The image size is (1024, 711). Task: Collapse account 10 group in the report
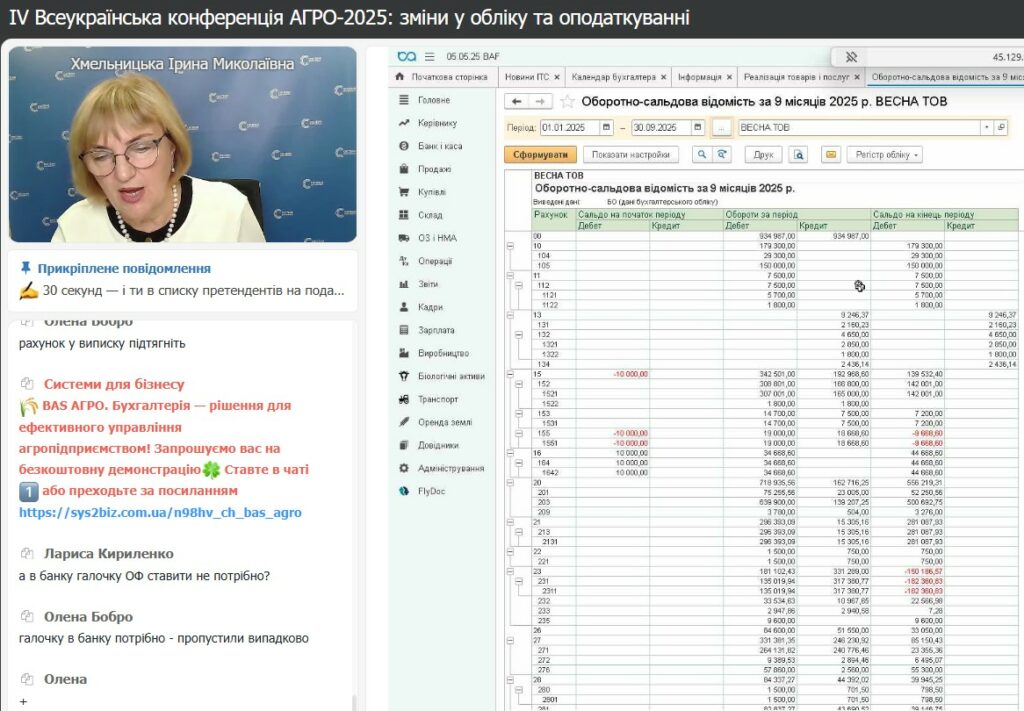pyautogui.click(x=511, y=245)
